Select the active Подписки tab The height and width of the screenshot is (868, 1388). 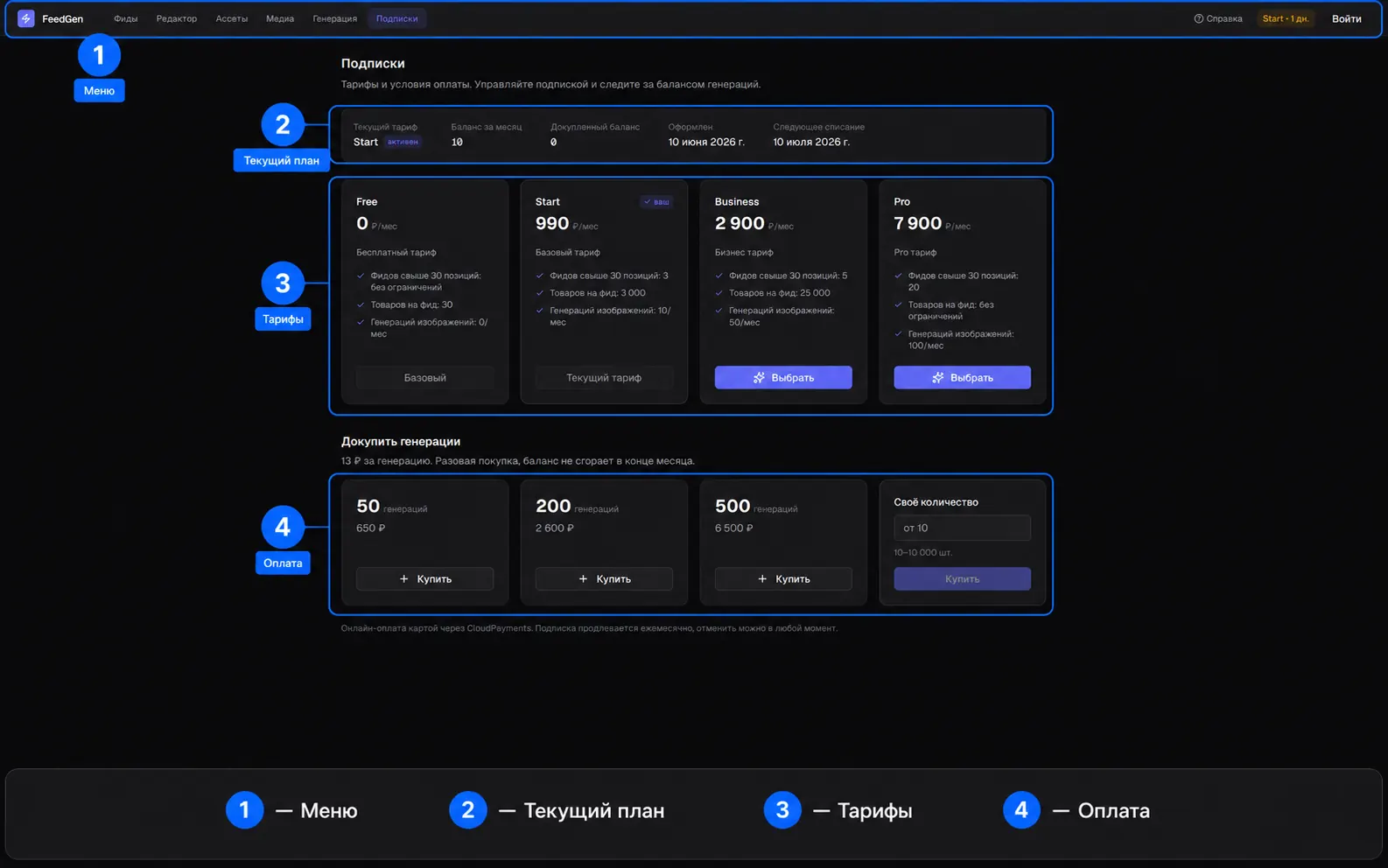pos(397,18)
